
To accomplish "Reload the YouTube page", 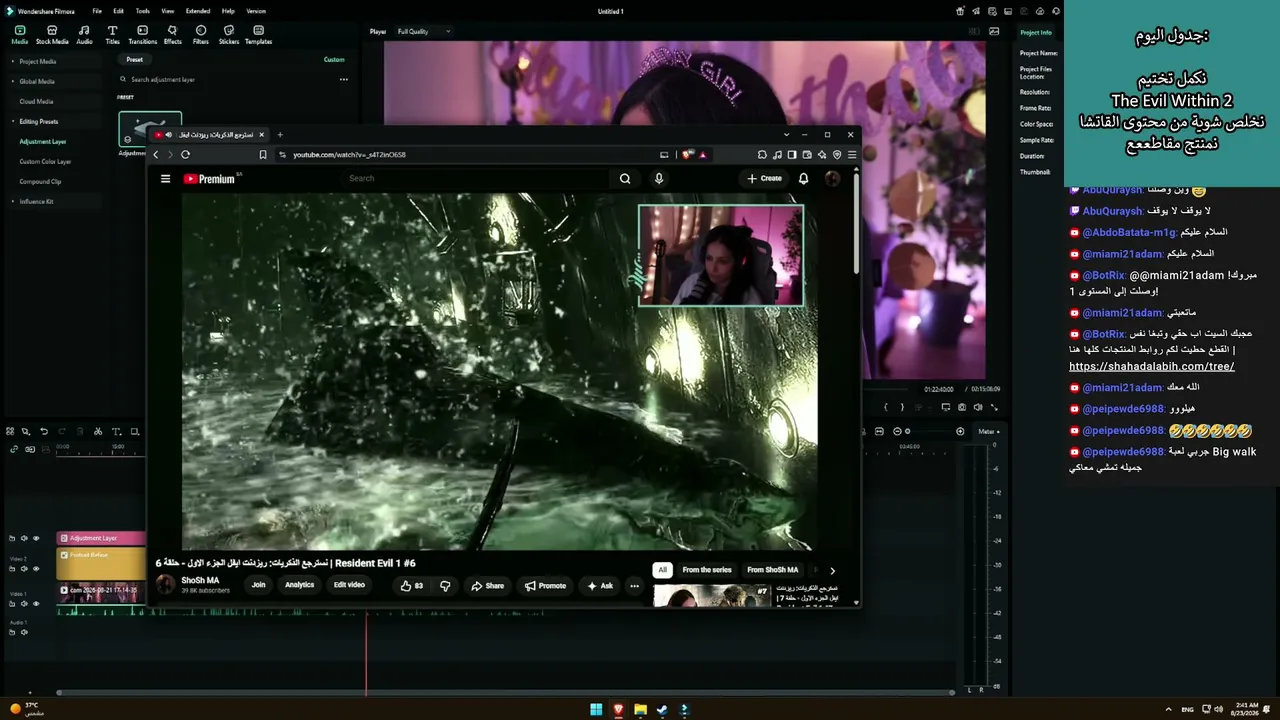I will [x=185, y=155].
